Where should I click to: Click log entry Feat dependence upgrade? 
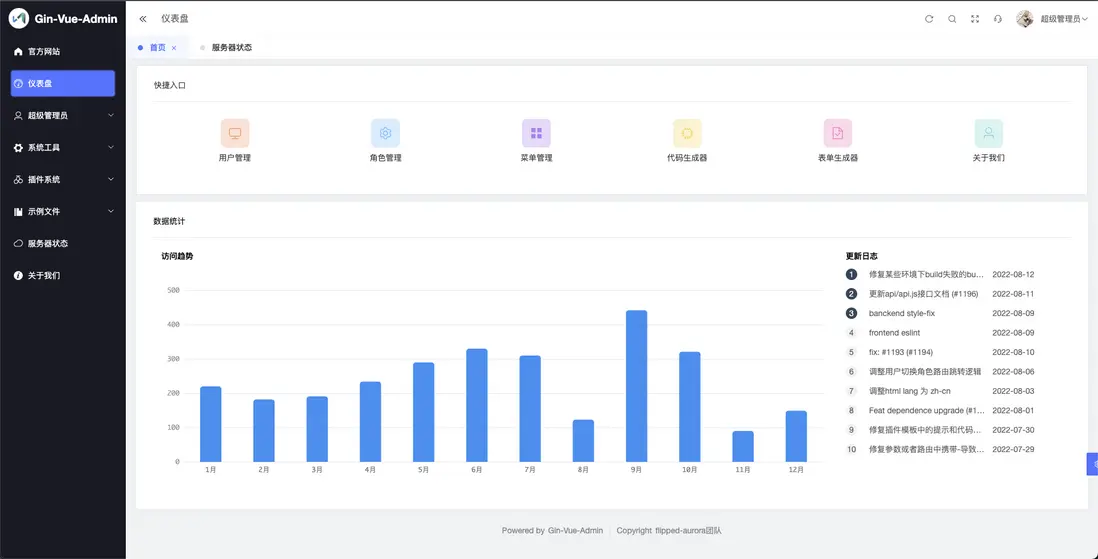(926, 410)
